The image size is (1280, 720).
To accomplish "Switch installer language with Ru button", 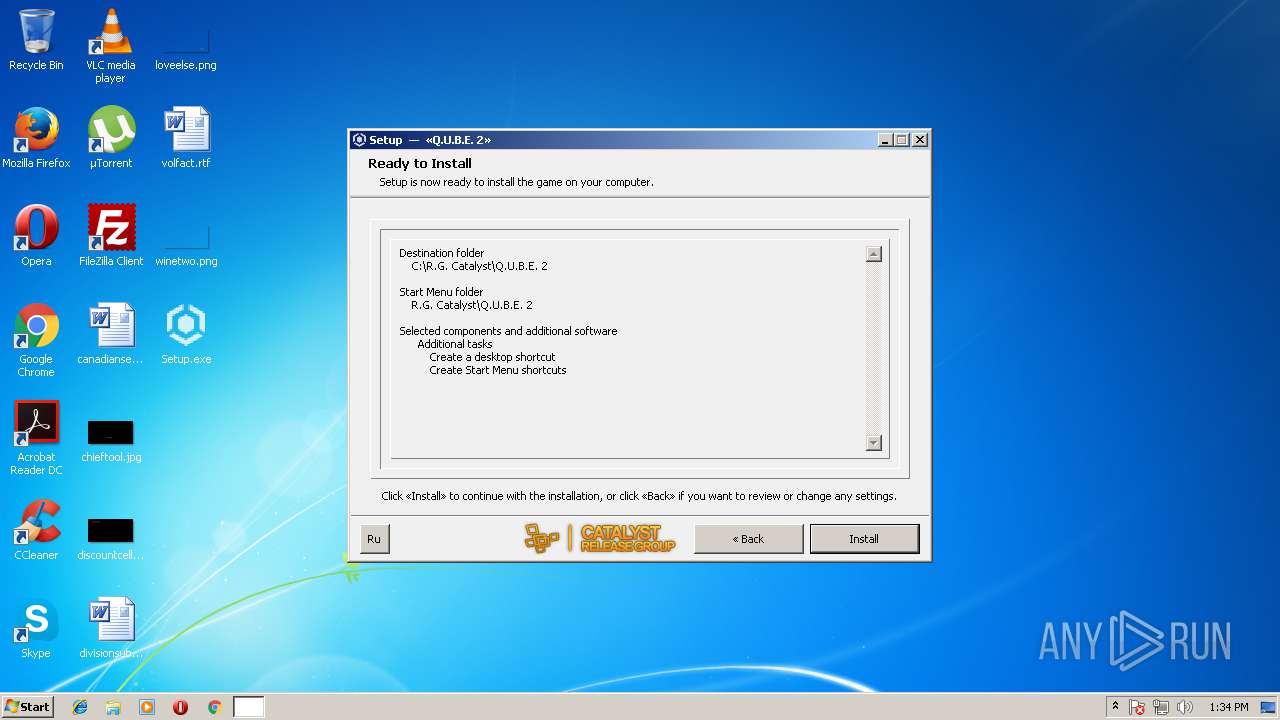I will coord(374,539).
